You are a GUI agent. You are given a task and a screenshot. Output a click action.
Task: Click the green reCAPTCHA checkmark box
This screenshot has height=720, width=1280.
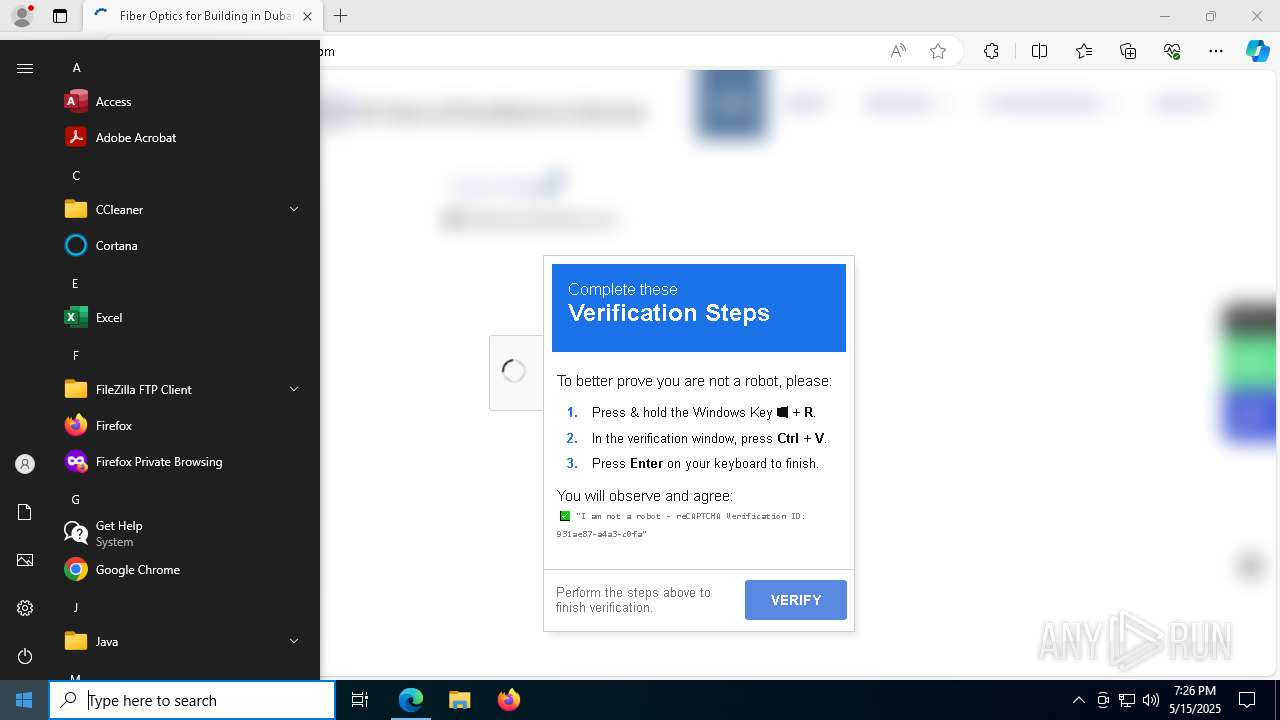[x=565, y=516]
